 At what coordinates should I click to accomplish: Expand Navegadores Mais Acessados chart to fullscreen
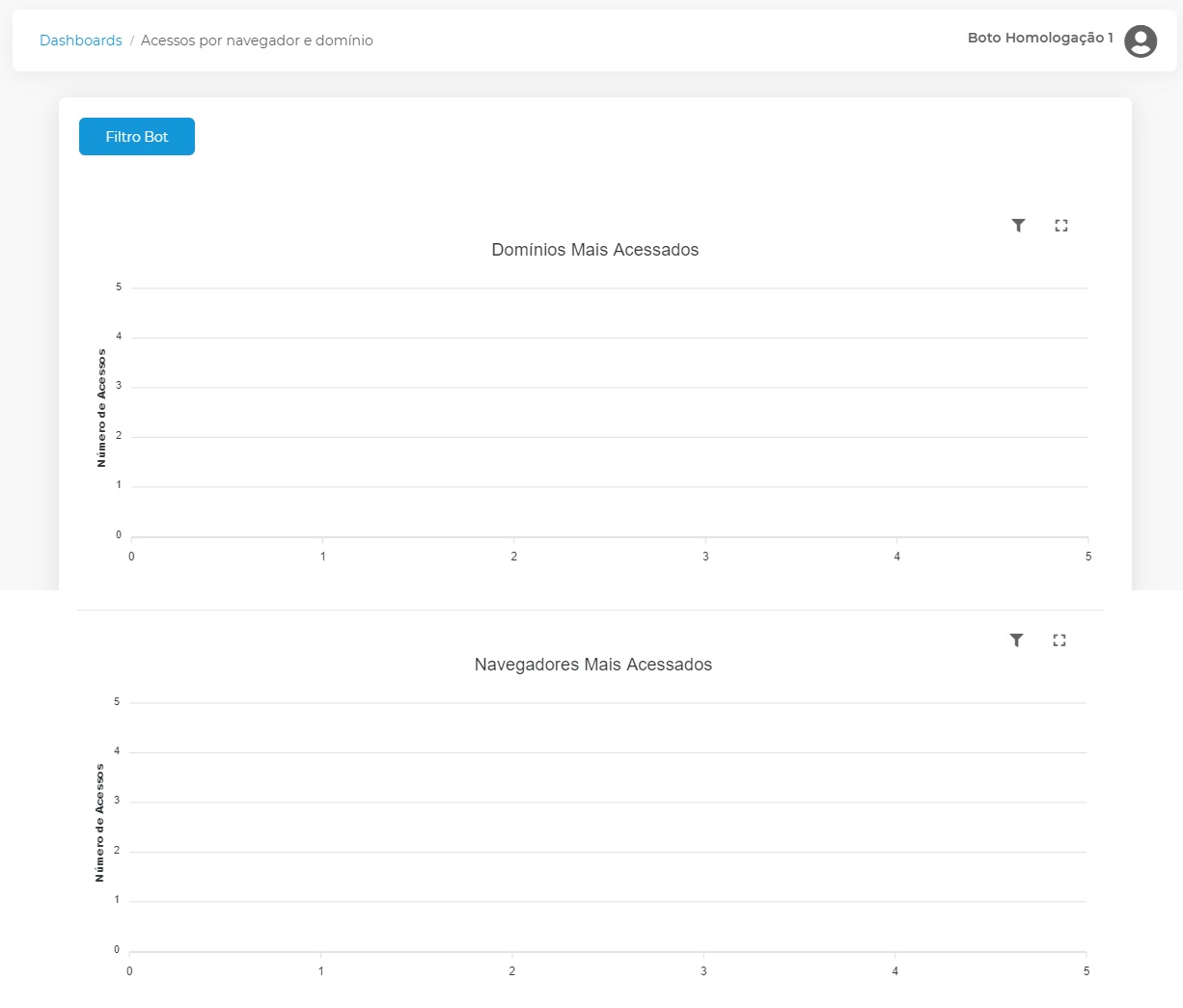tap(1059, 640)
